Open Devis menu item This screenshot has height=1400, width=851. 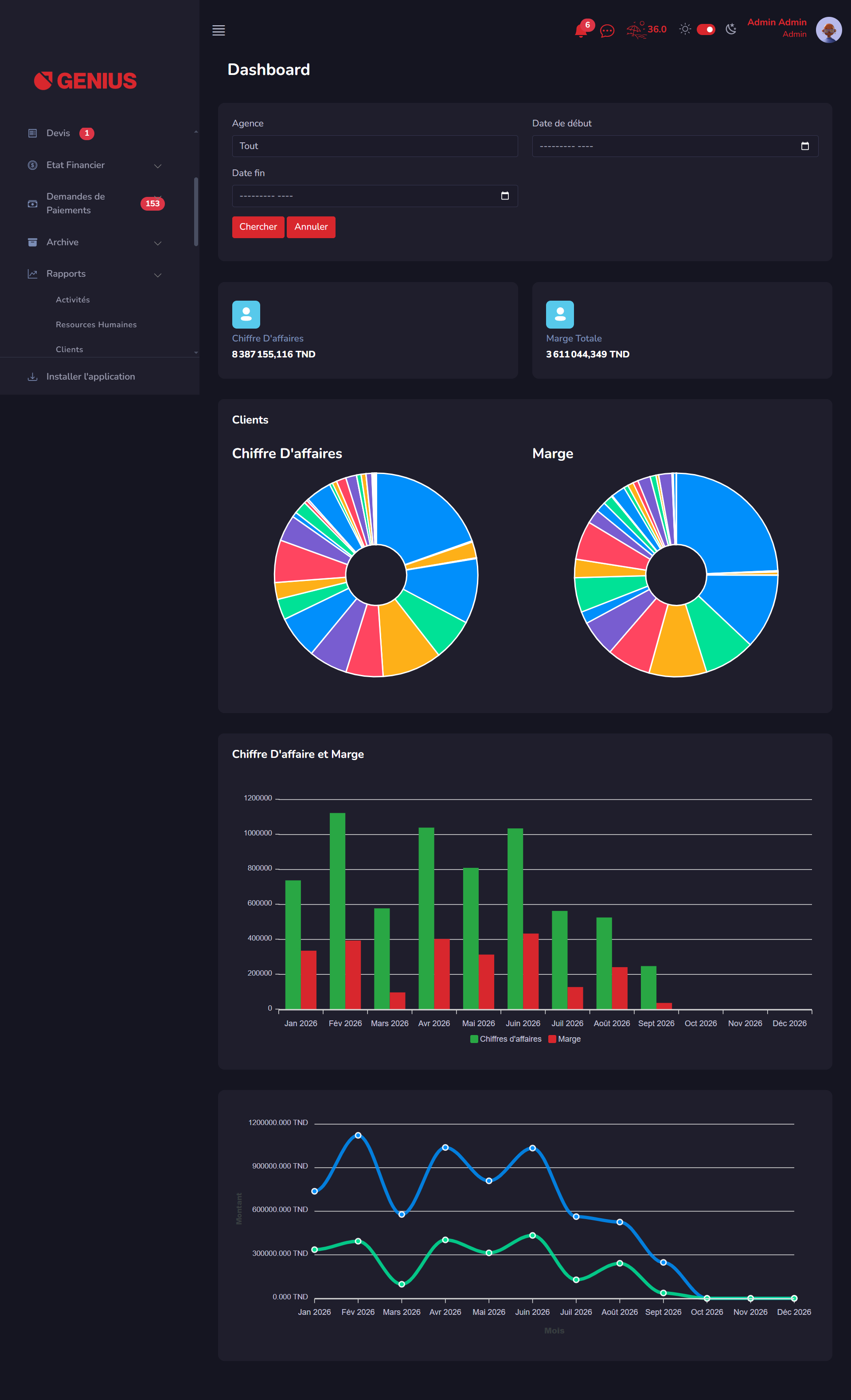point(58,133)
